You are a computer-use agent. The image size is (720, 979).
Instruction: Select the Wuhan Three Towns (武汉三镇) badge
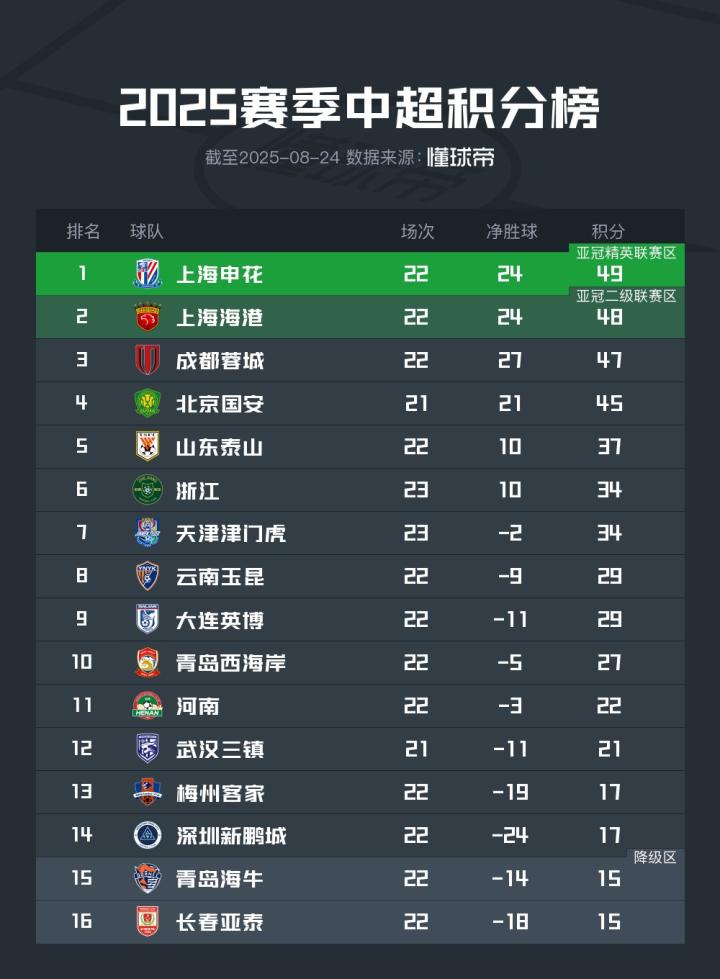point(147,749)
